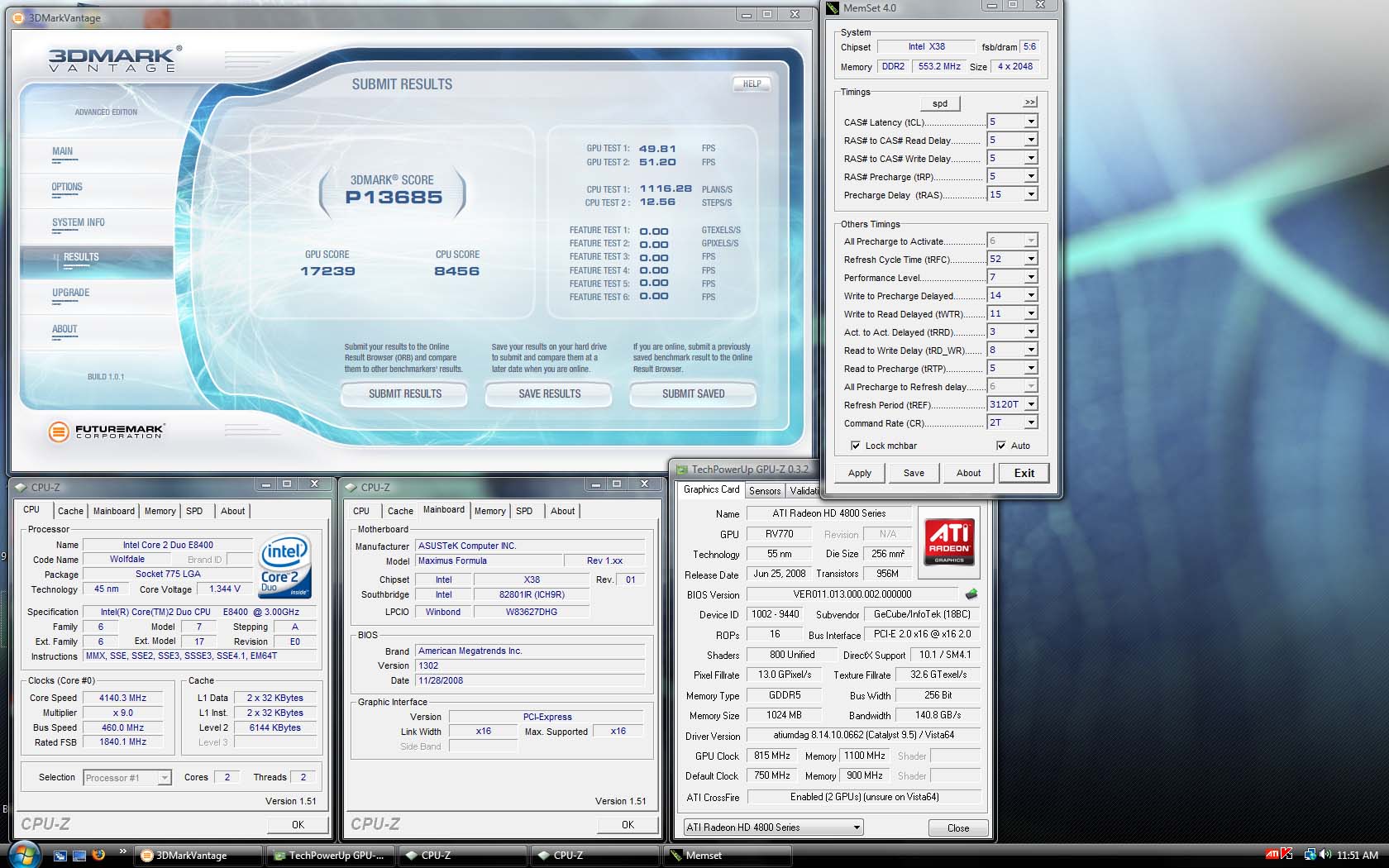The image size is (1389, 868).
Task: Click the GPU-Z BIOS save icon
Action: tap(971, 594)
